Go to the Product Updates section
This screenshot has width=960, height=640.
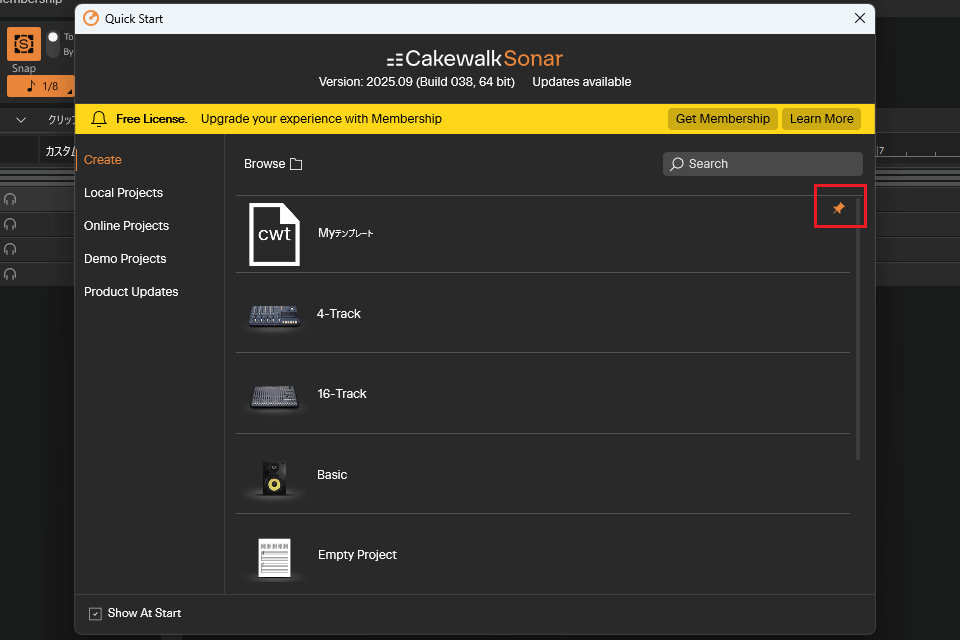(131, 292)
